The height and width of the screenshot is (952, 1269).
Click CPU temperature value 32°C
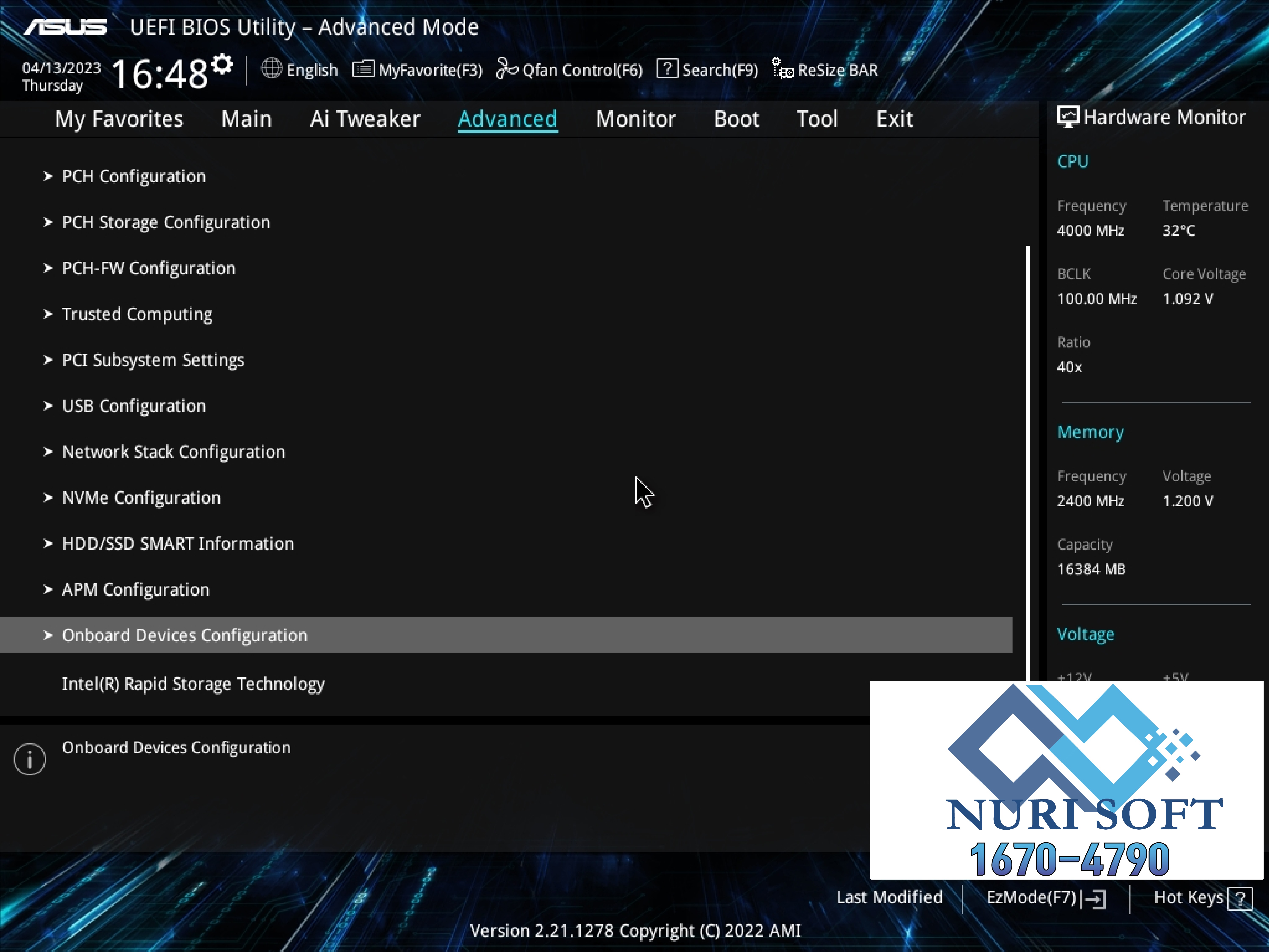point(1179,231)
